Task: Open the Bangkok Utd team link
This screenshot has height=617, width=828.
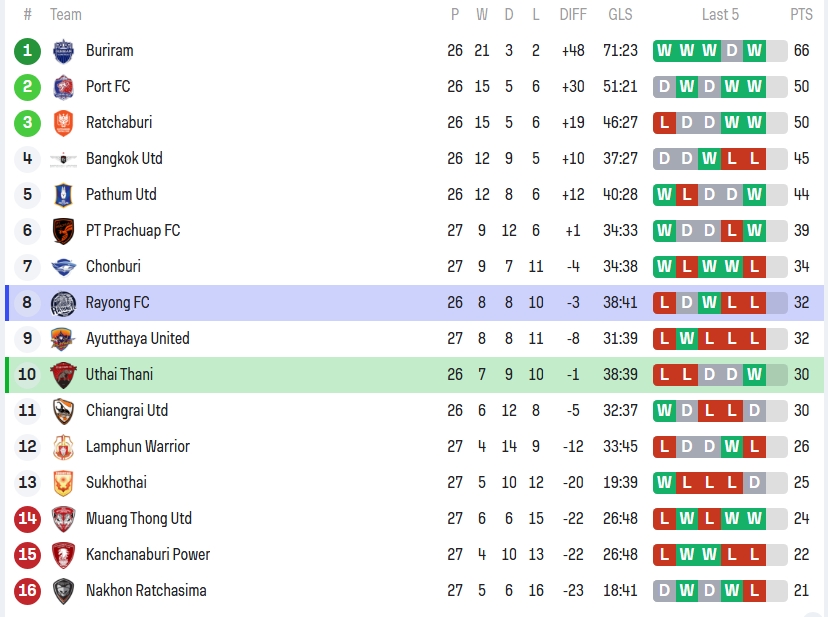Action: coord(124,159)
